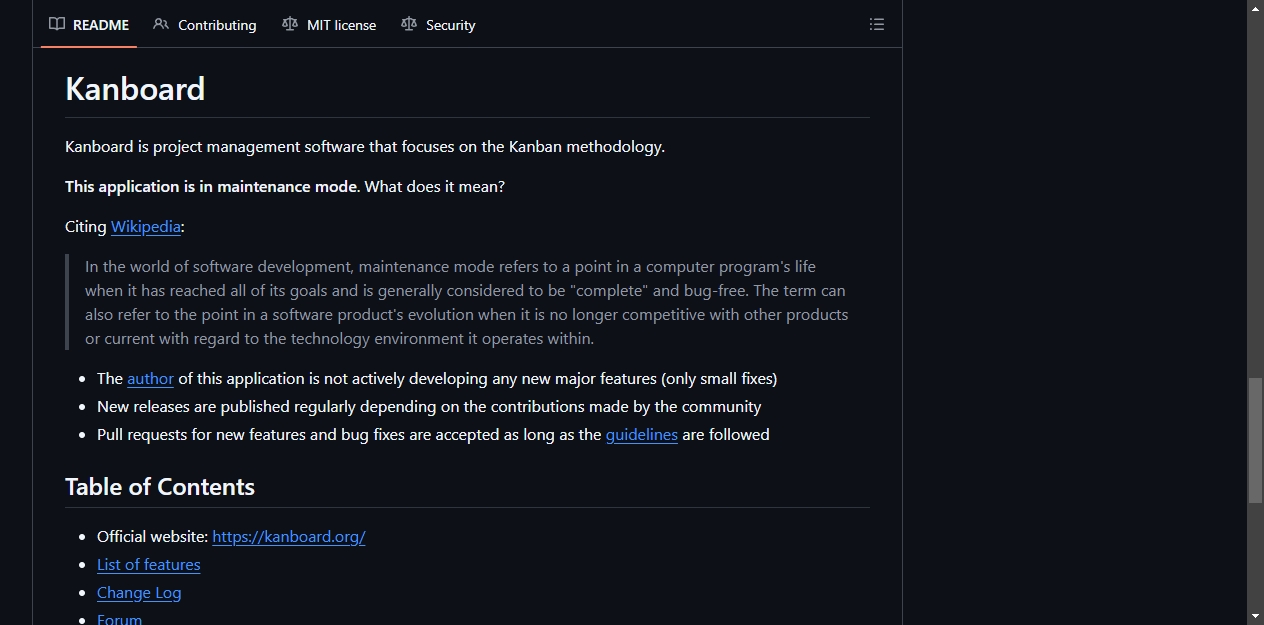Click the people icon beside Contributing
The width and height of the screenshot is (1264, 625).
(x=161, y=24)
